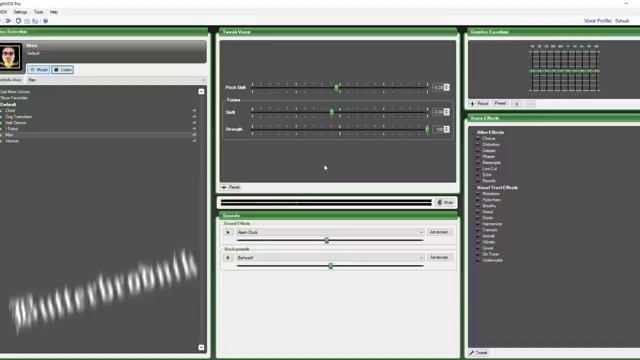
Task: Click the favorite icon on the Woman row
Action: pyautogui.click(x=194, y=141)
